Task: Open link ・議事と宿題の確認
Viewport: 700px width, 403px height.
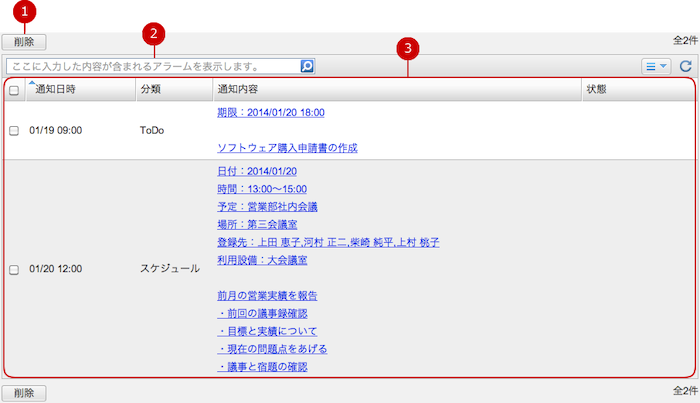Action: [x=262, y=367]
